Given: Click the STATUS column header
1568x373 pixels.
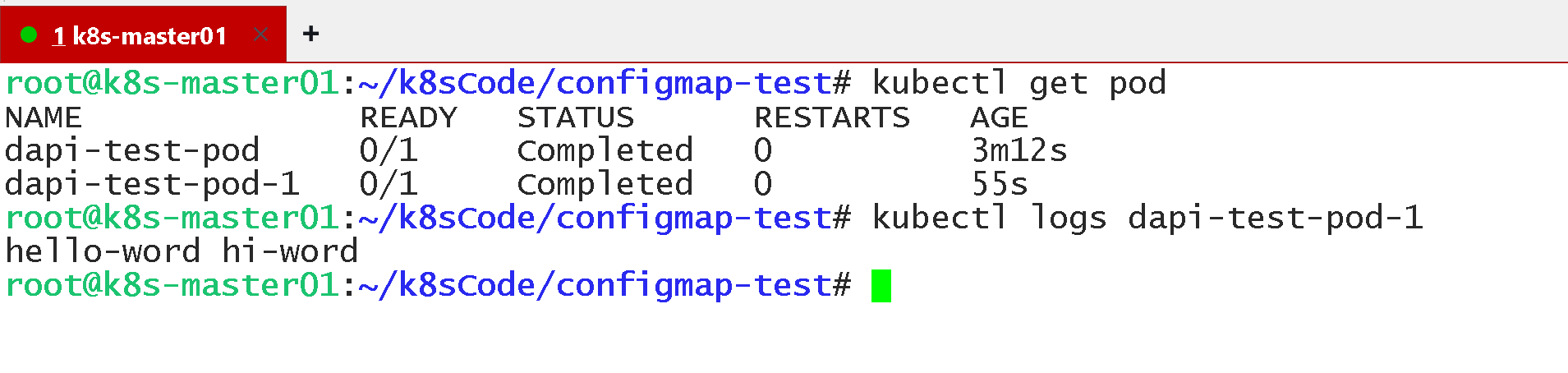Looking at the screenshot, I should click(x=576, y=117).
